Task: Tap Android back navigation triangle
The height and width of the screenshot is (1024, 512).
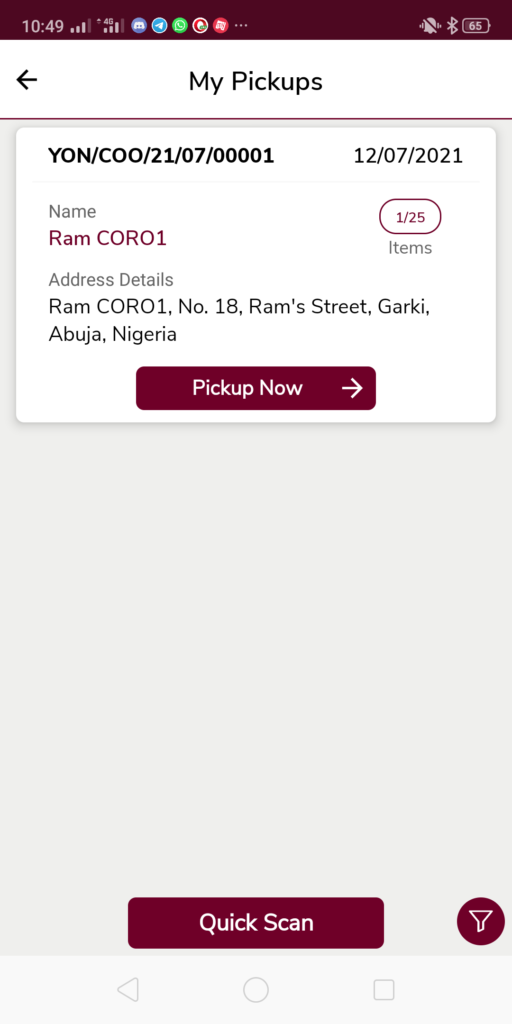Action: point(128,990)
